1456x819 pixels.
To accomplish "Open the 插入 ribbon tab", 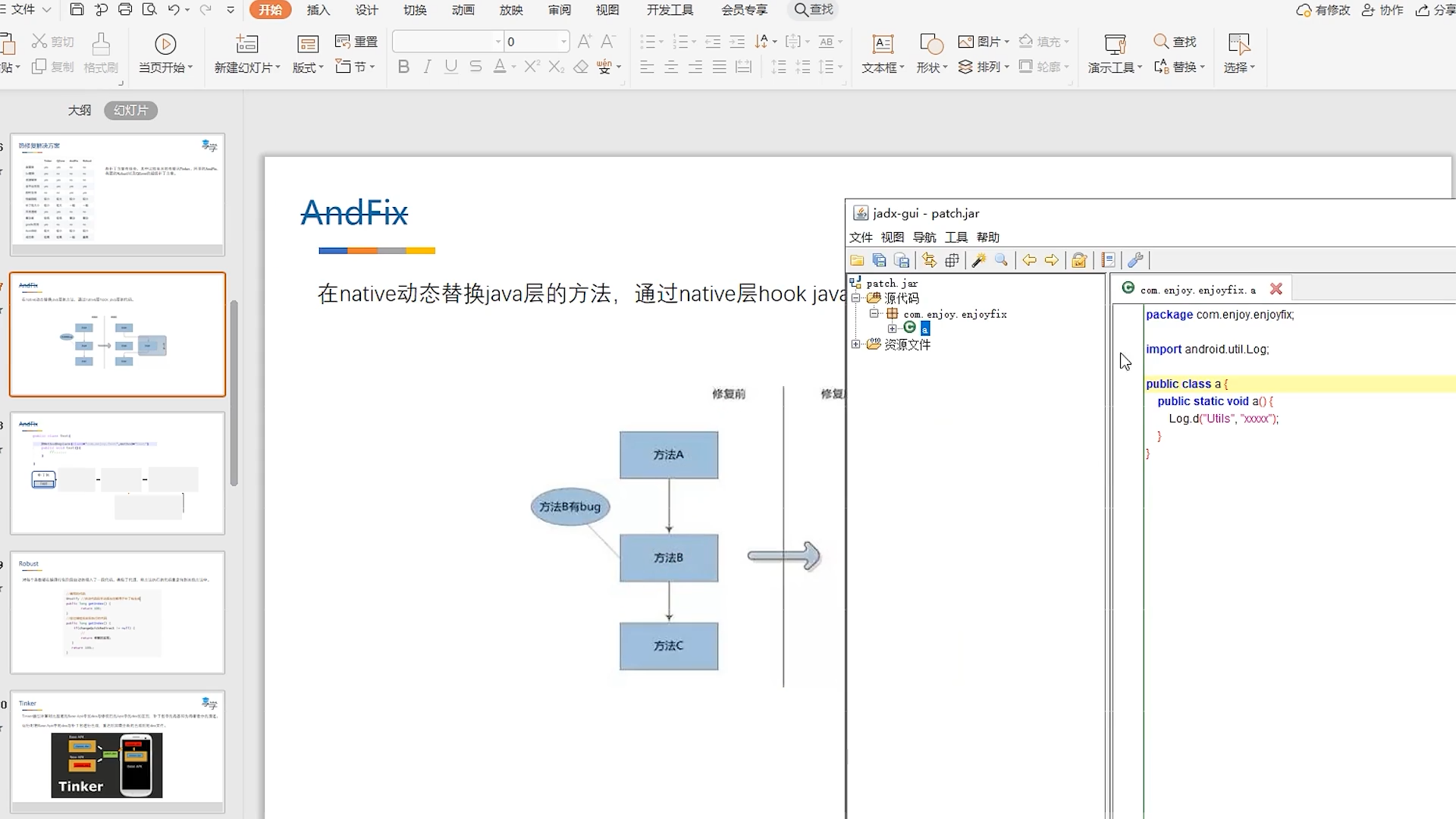I will click(318, 10).
